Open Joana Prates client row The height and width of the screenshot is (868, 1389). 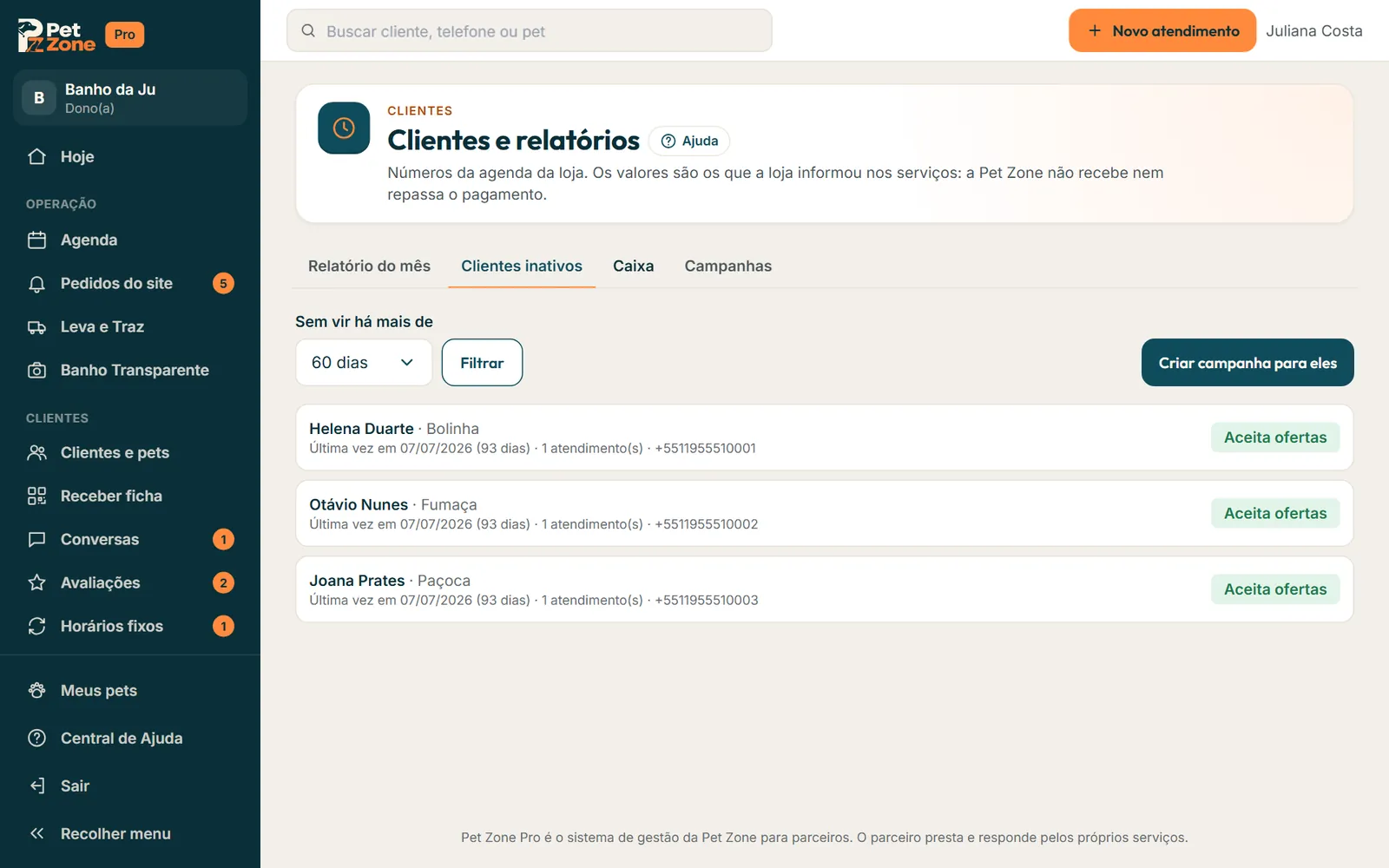click(825, 589)
